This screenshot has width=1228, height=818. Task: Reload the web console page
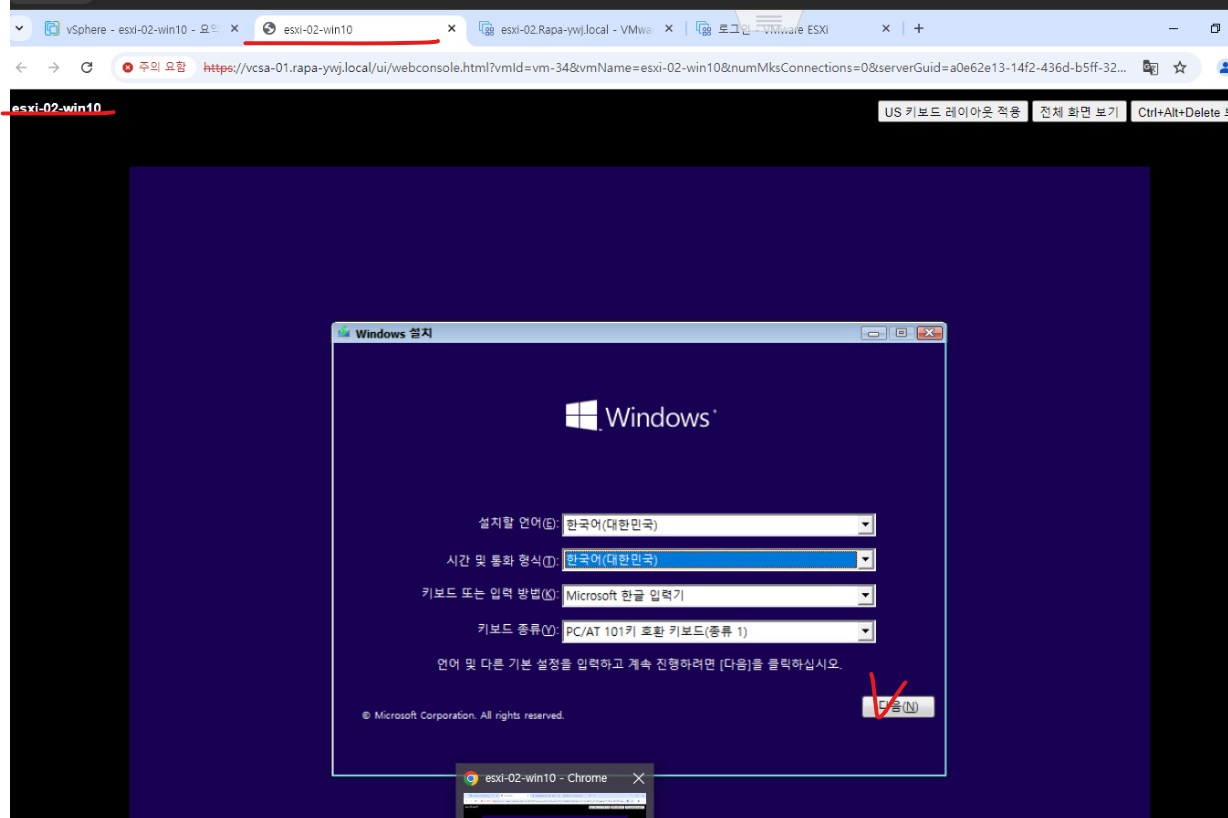pyautogui.click(x=87, y=67)
